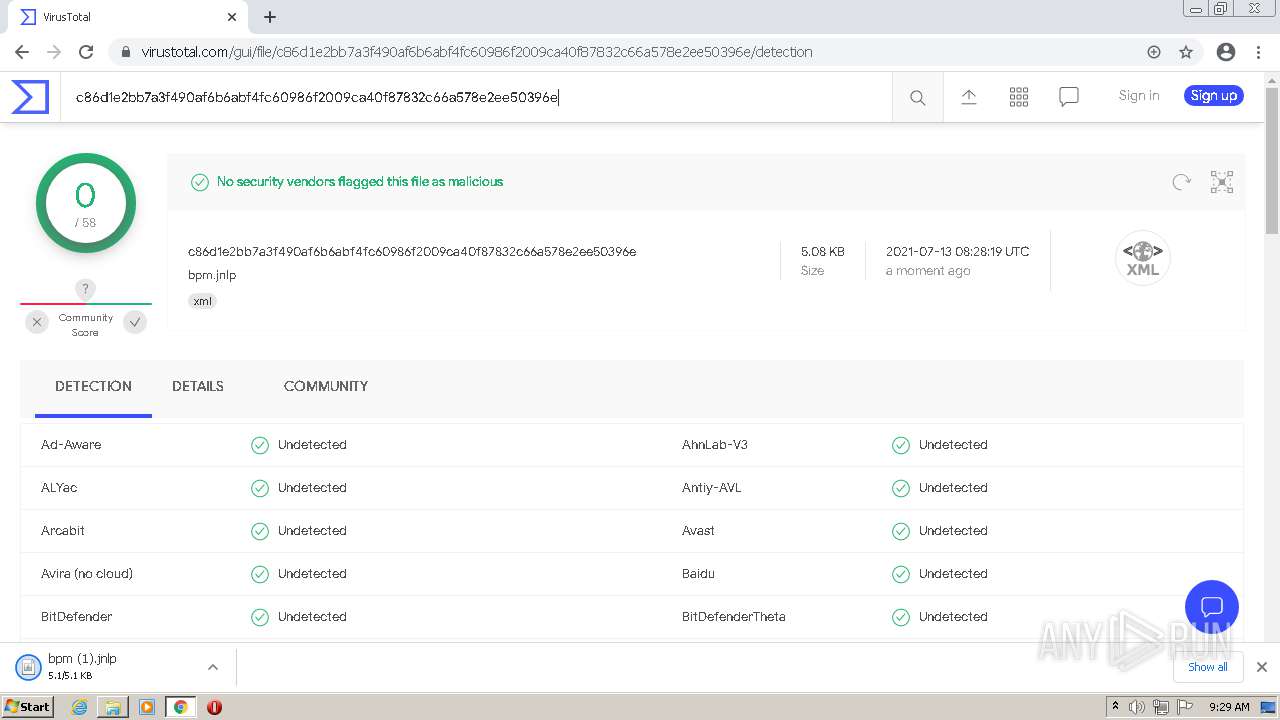Open the comments speech bubble icon
This screenshot has width=1280, height=720.
tap(1069, 97)
